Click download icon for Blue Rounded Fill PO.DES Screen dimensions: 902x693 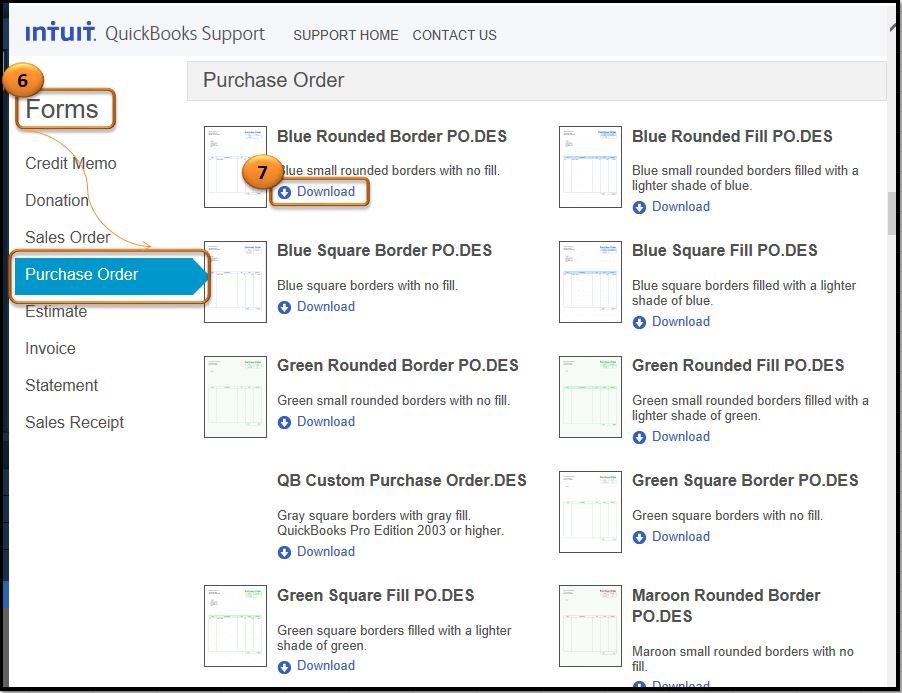[x=639, y=208]
